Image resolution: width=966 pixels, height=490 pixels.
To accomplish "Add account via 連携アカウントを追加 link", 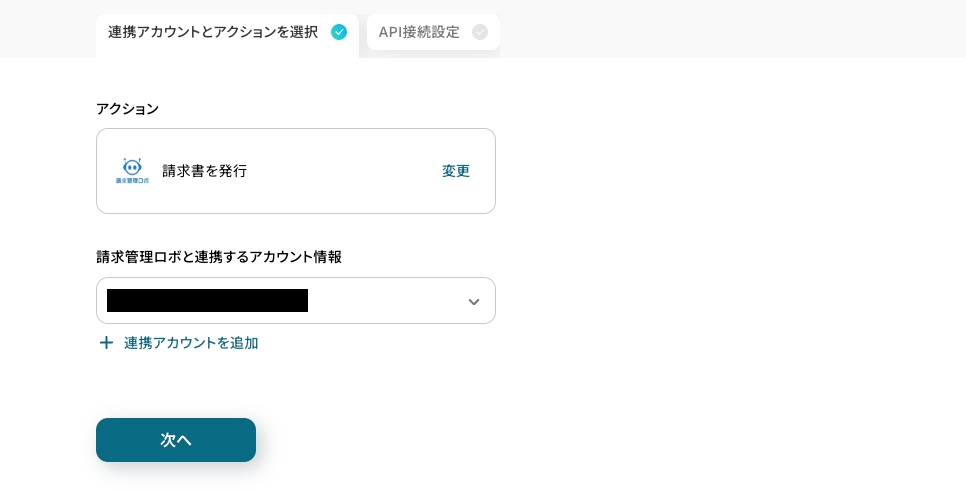I will [x=191, y=343].
